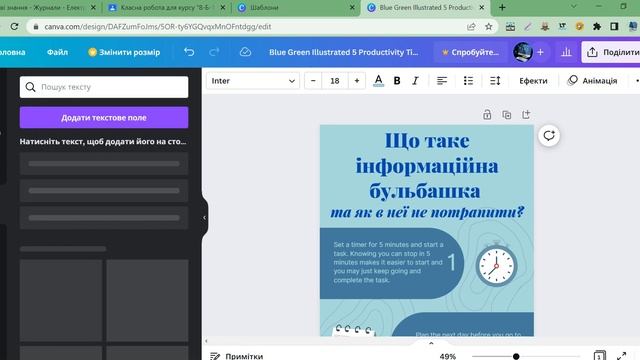640x360 pixels.
Task: Bookmark this page with star
Action: click(x=489, y=27)
